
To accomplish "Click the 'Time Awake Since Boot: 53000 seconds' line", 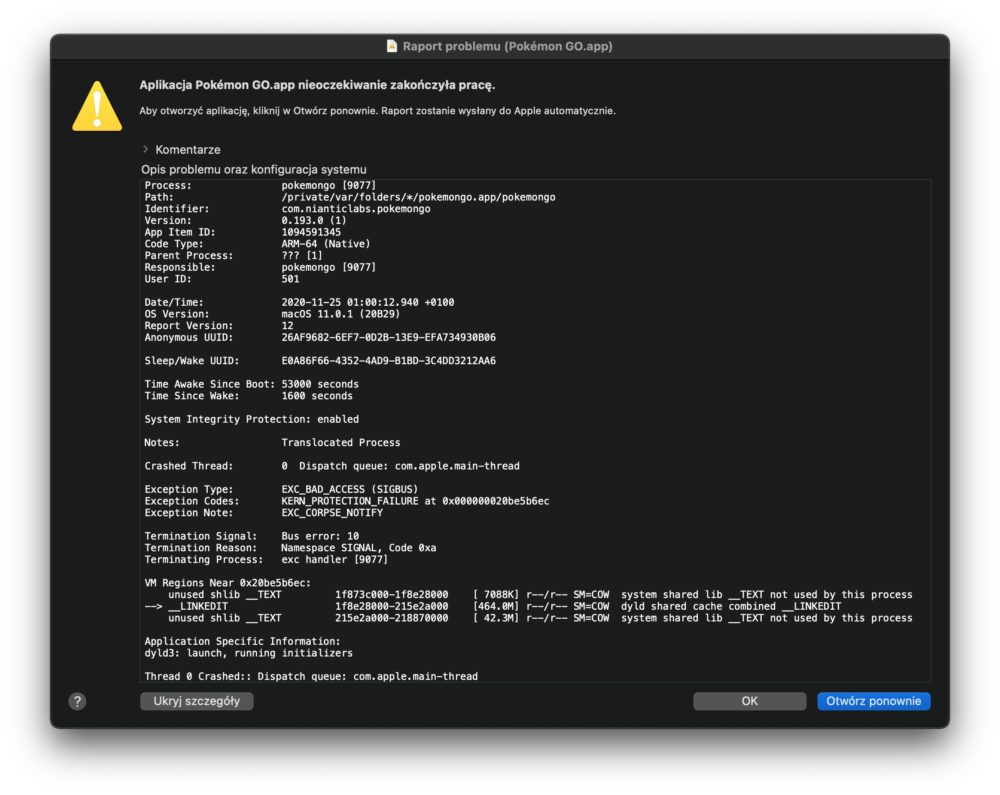I will (251, 384).
